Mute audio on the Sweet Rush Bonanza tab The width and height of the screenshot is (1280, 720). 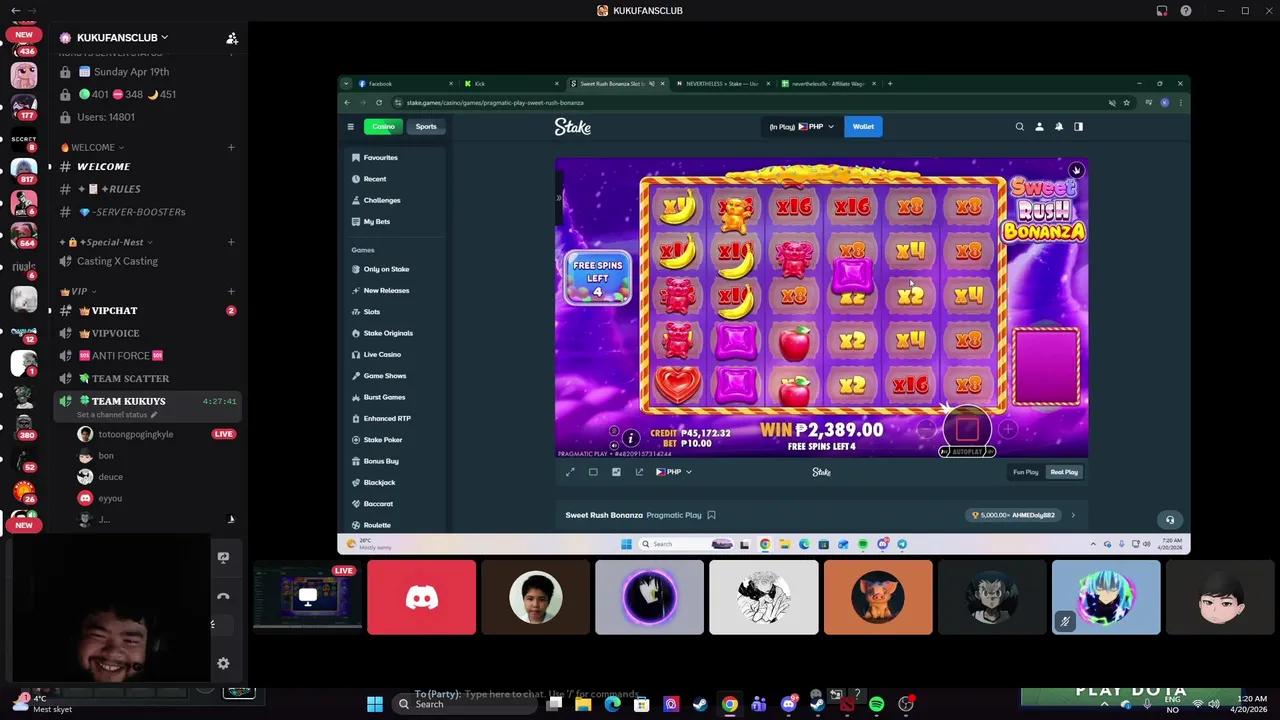[650, 84]
